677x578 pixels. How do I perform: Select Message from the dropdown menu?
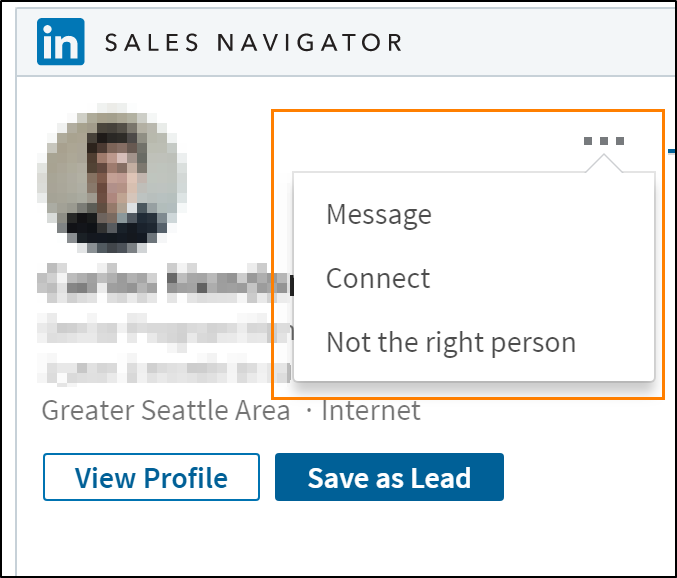[379, 215]
